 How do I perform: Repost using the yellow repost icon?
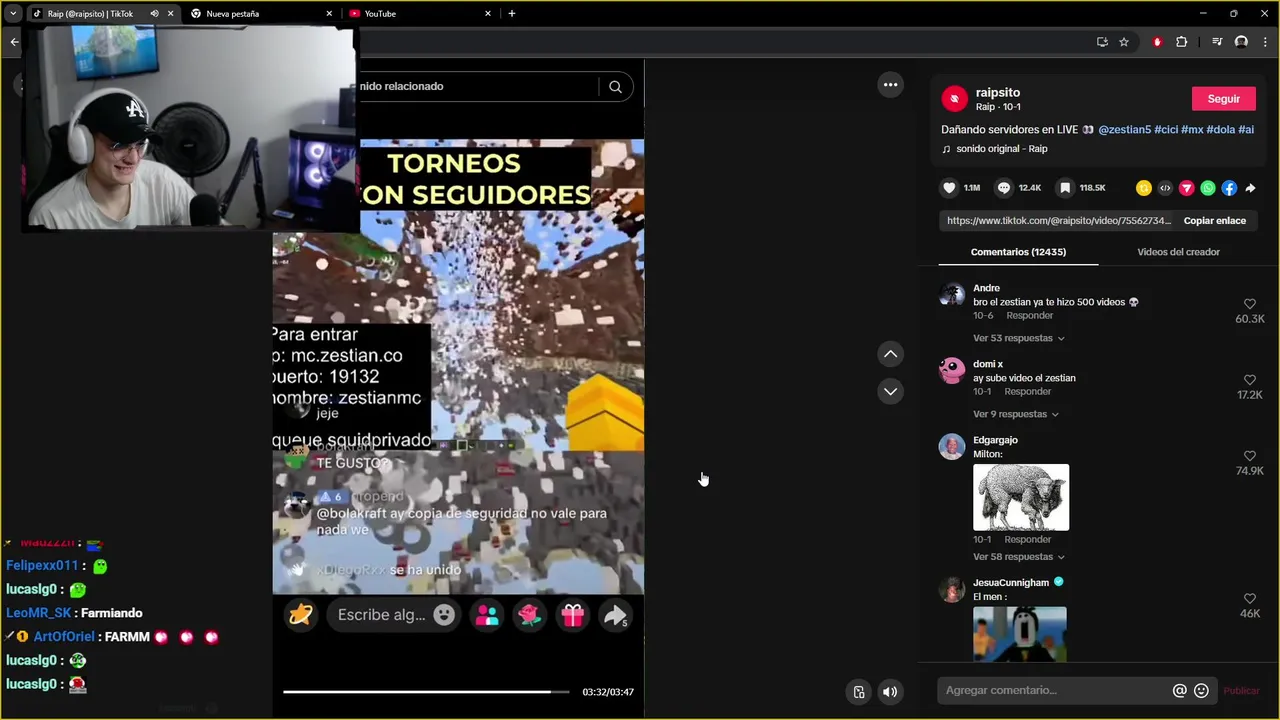coord(1144,188)
